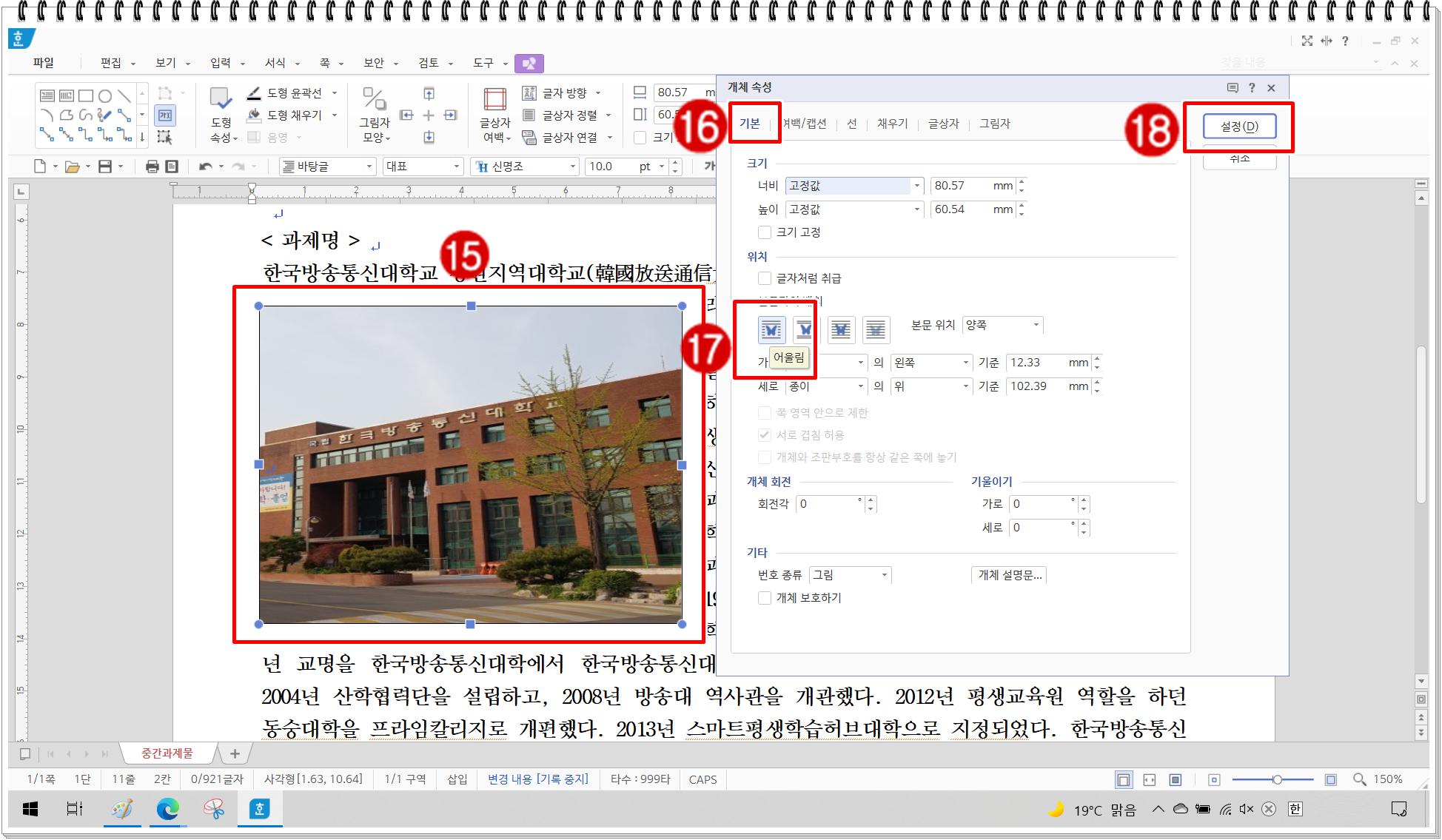Click the select objects icon in ribbon
Viewport: 1442px width, 840px height.
(164, 137)
